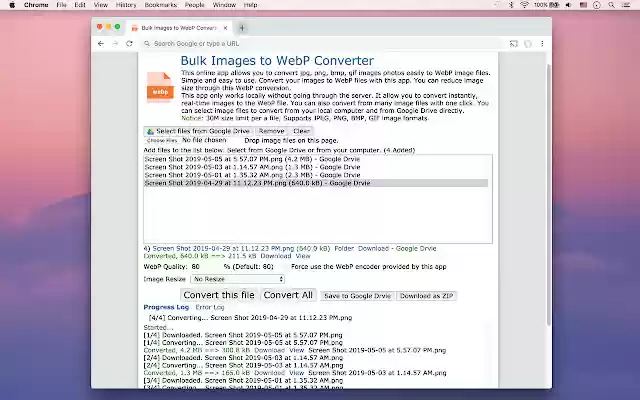Click the orange WebP file logo

[x=160, y=87]
